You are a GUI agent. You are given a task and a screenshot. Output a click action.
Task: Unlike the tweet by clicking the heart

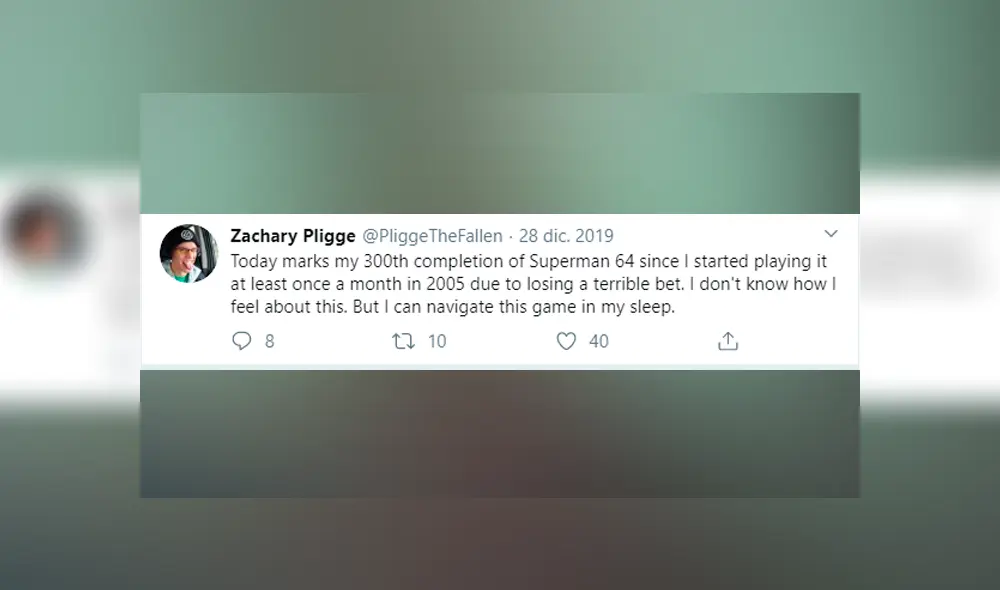[567, 341]
